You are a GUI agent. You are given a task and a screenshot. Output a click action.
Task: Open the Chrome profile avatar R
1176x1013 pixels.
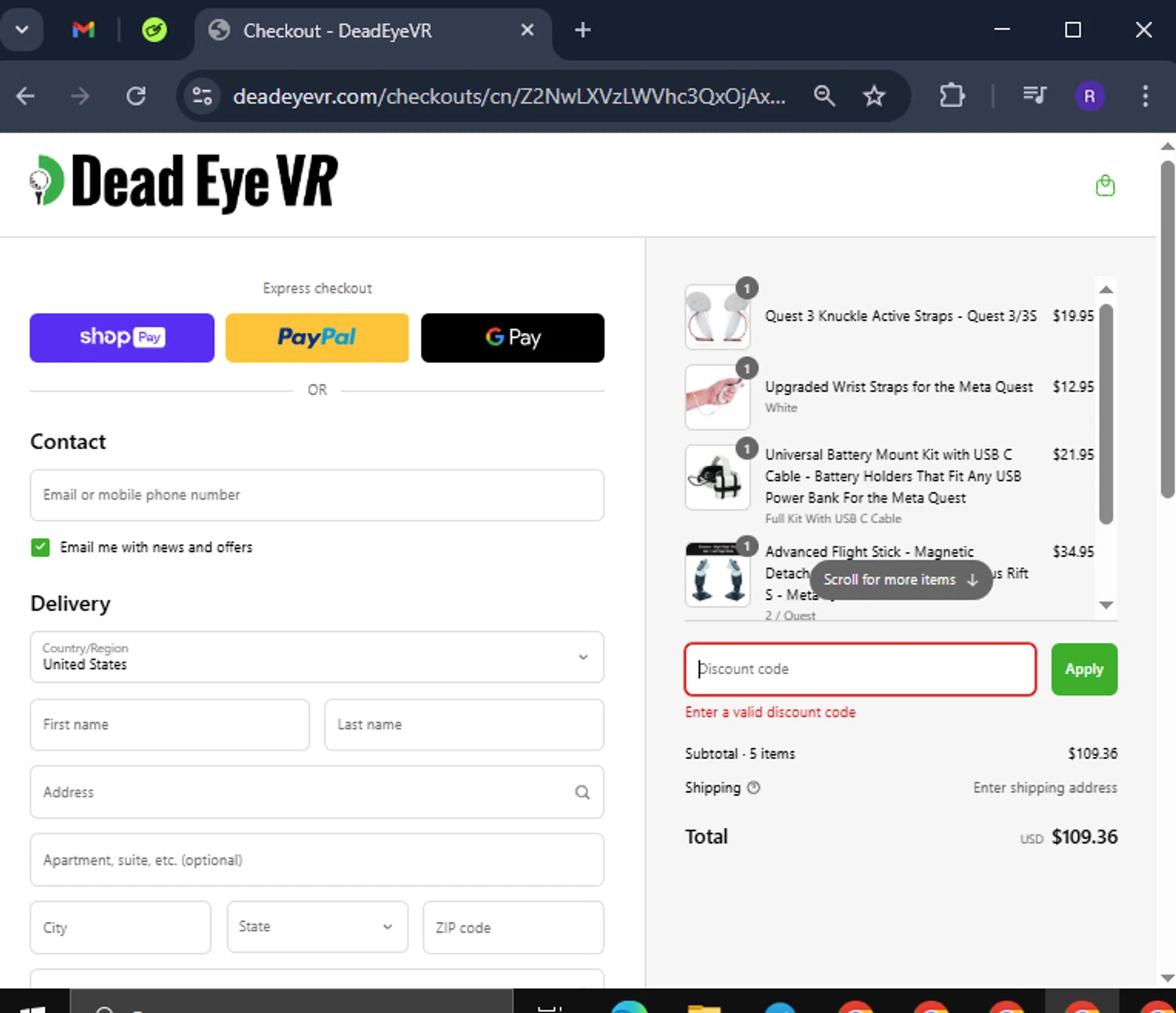click(x=1090, y=96)
